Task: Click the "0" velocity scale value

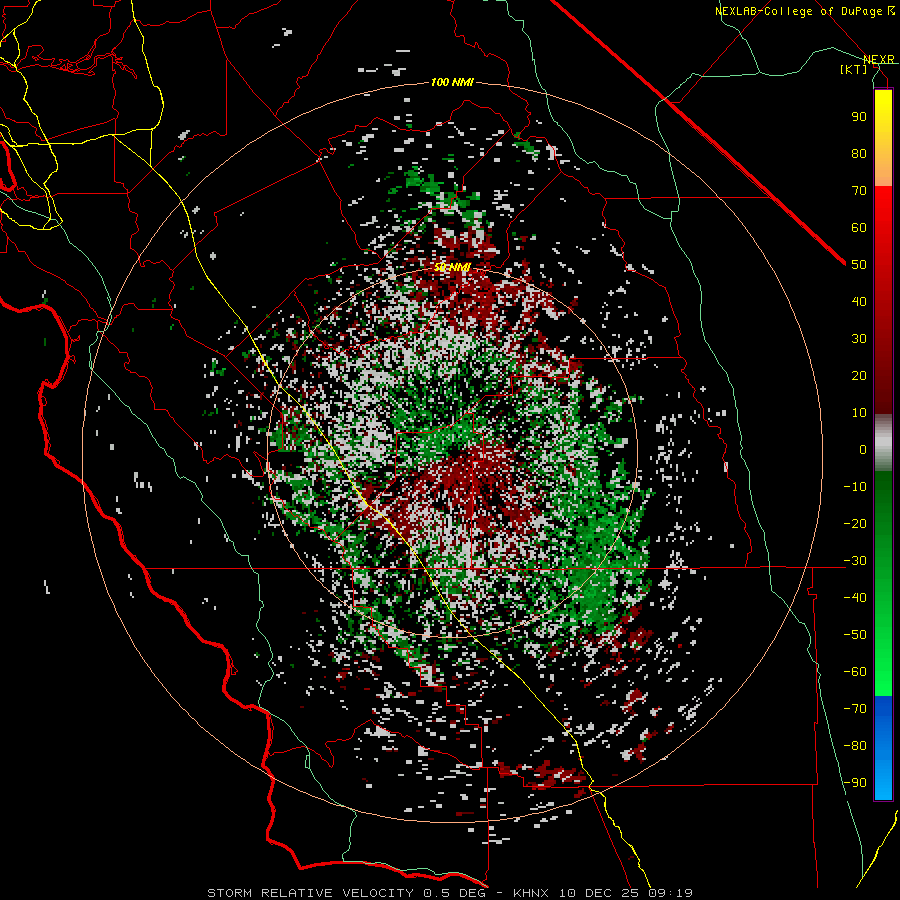Action: pos(863,449)
